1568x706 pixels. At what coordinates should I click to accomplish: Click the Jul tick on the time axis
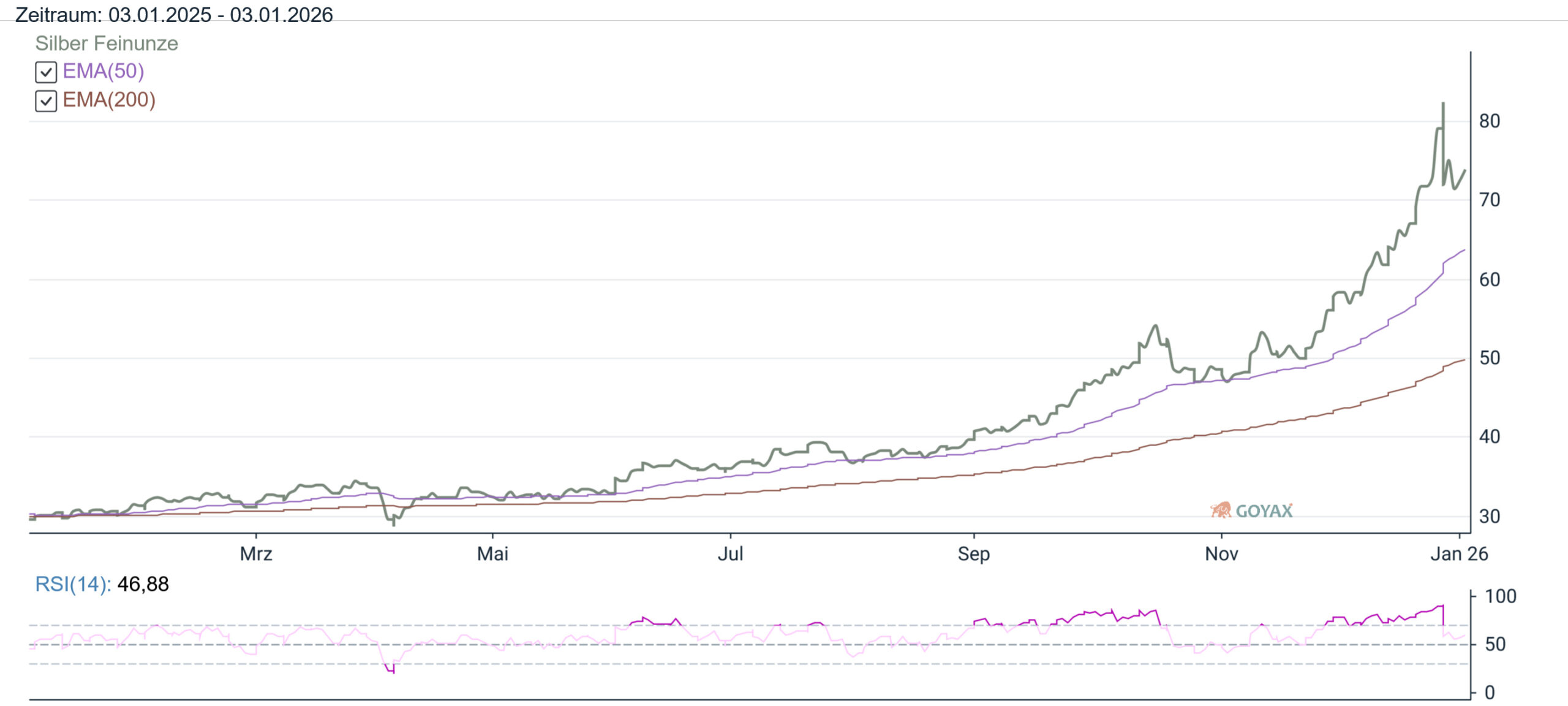tap(730, 553)
